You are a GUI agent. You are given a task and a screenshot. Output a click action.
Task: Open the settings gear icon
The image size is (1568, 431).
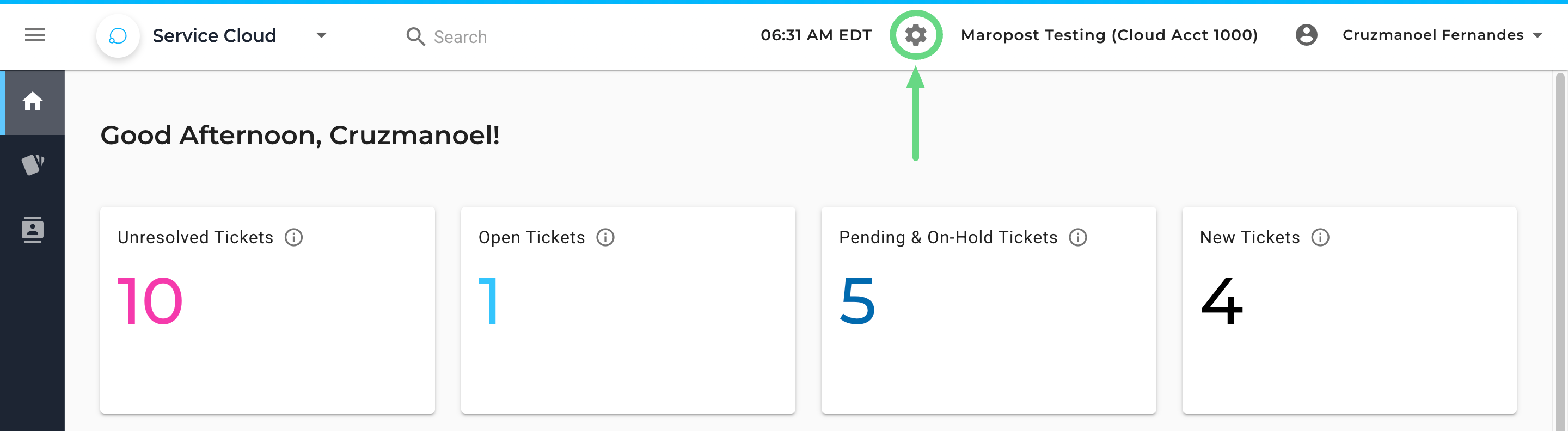click(915, 35)
